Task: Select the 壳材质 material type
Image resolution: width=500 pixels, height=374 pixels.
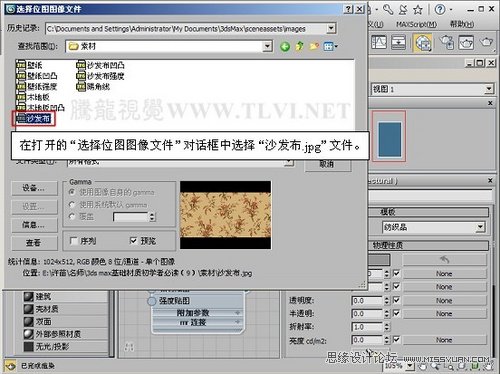Action: [x=41, y=309]
